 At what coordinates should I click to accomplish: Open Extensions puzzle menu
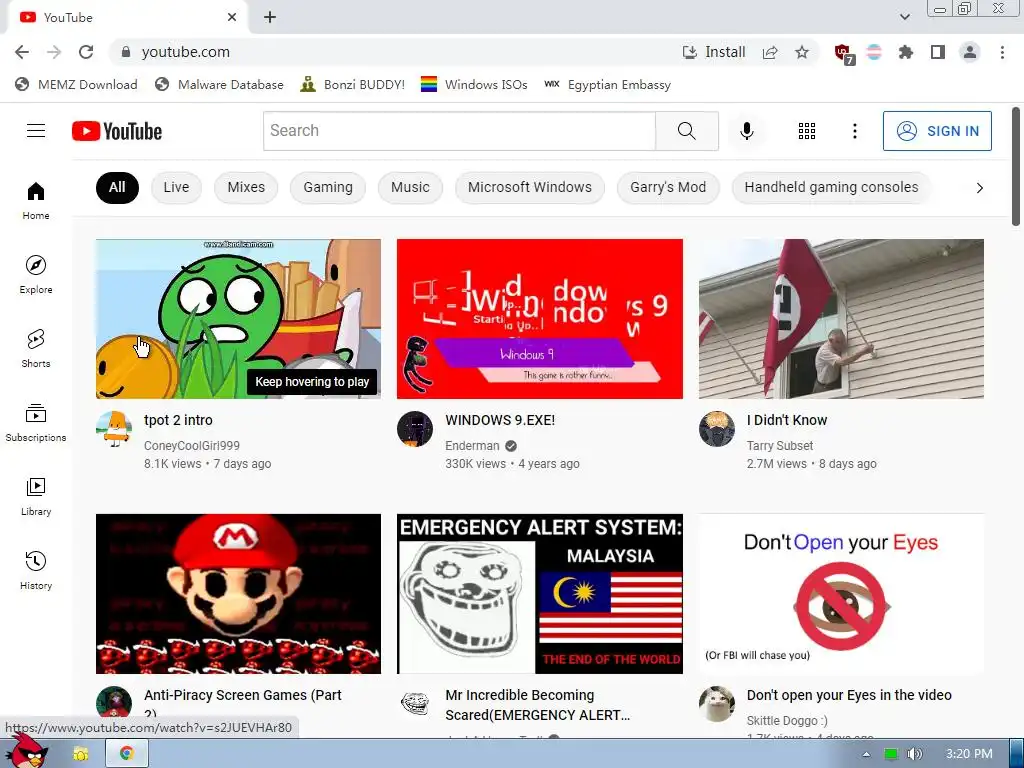905,52
